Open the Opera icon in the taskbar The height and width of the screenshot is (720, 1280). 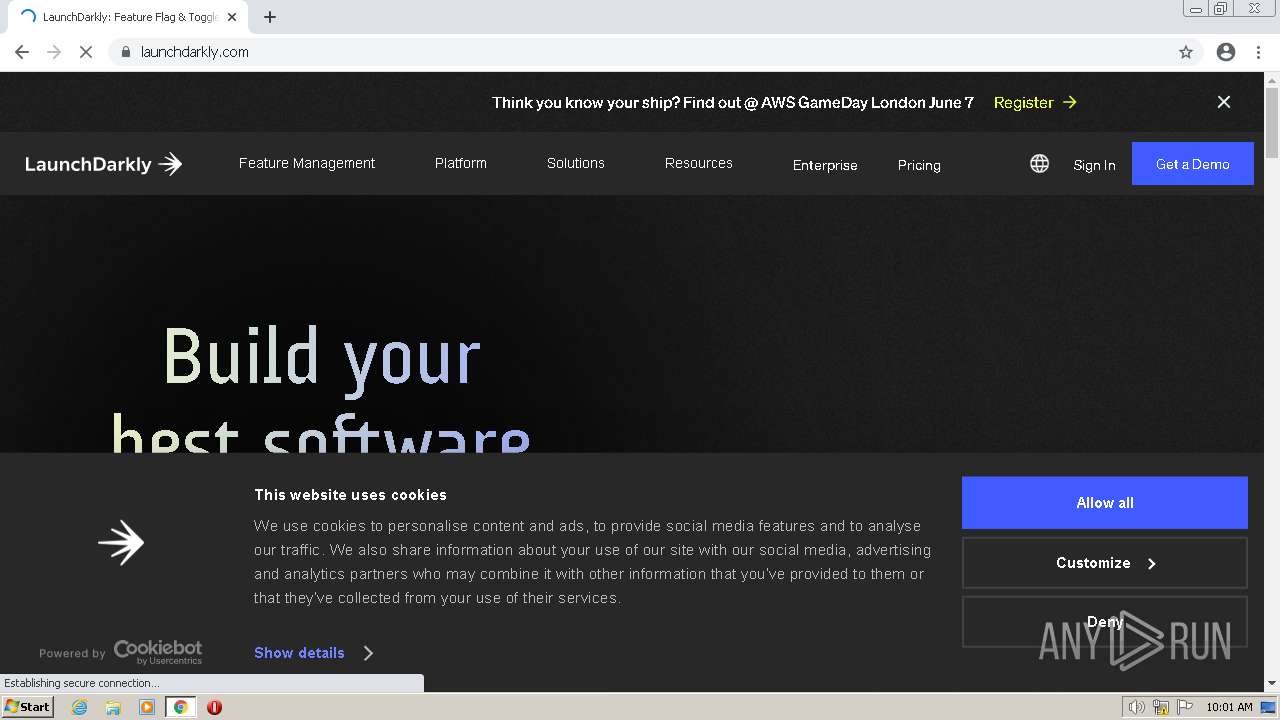[x=214, y=707]
